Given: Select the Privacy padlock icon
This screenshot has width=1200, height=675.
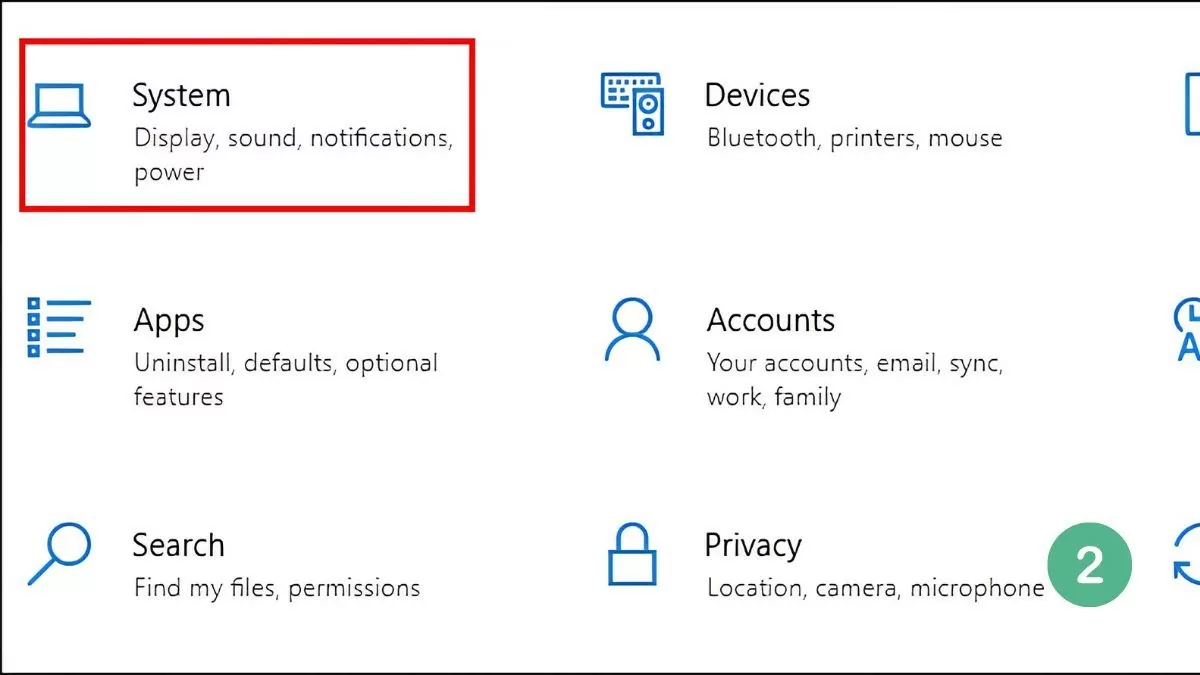Looking at the screenshot, I should (632, 553).
